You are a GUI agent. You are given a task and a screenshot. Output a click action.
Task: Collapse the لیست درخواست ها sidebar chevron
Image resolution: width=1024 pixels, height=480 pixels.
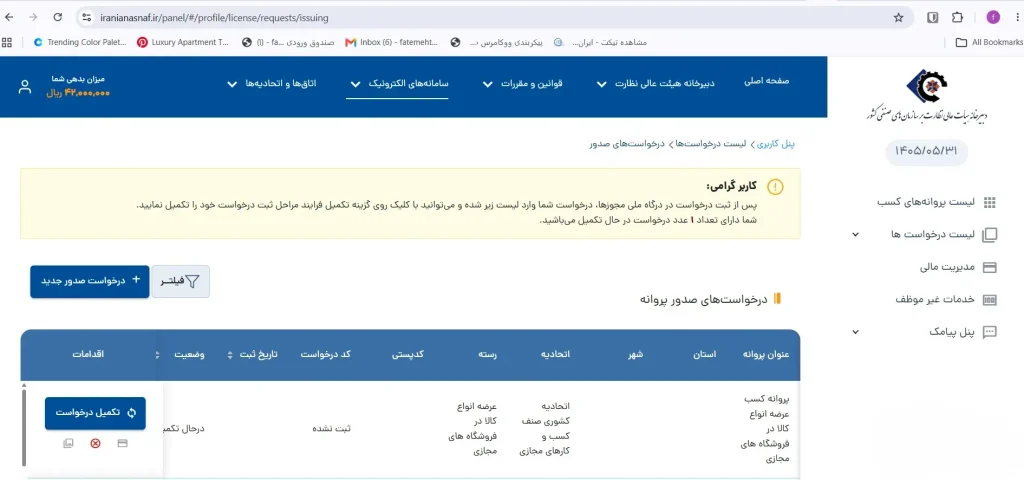(856, 234)
